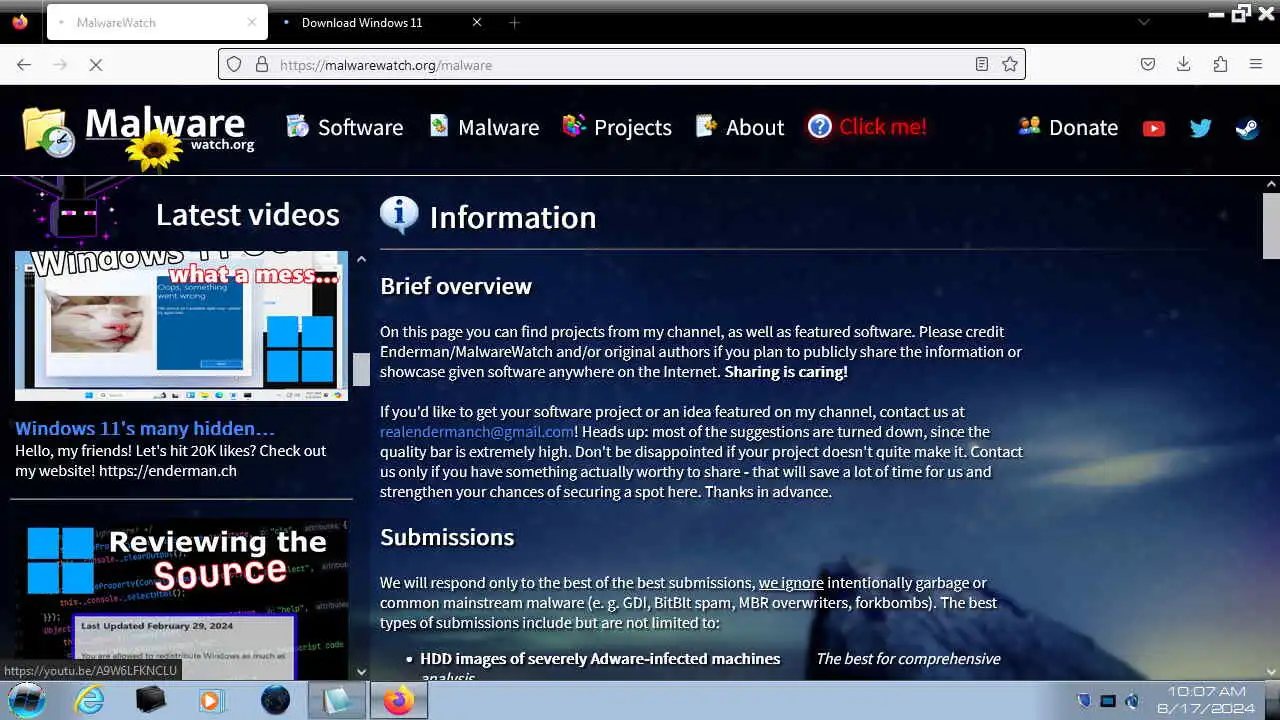
Task: Open the black box taskbar application
Action: 151,700
